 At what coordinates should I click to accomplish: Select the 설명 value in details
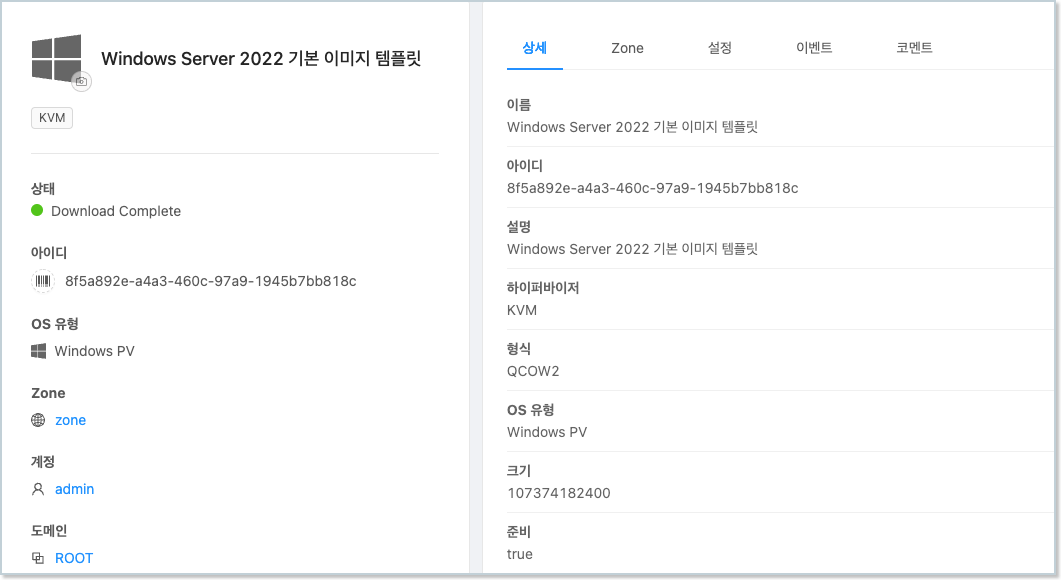coord(632,249)
